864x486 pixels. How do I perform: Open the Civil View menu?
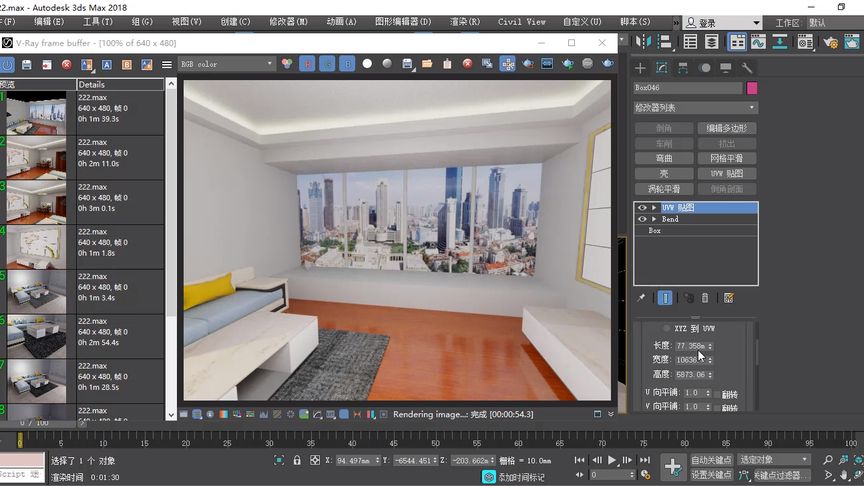pos(521,22)
